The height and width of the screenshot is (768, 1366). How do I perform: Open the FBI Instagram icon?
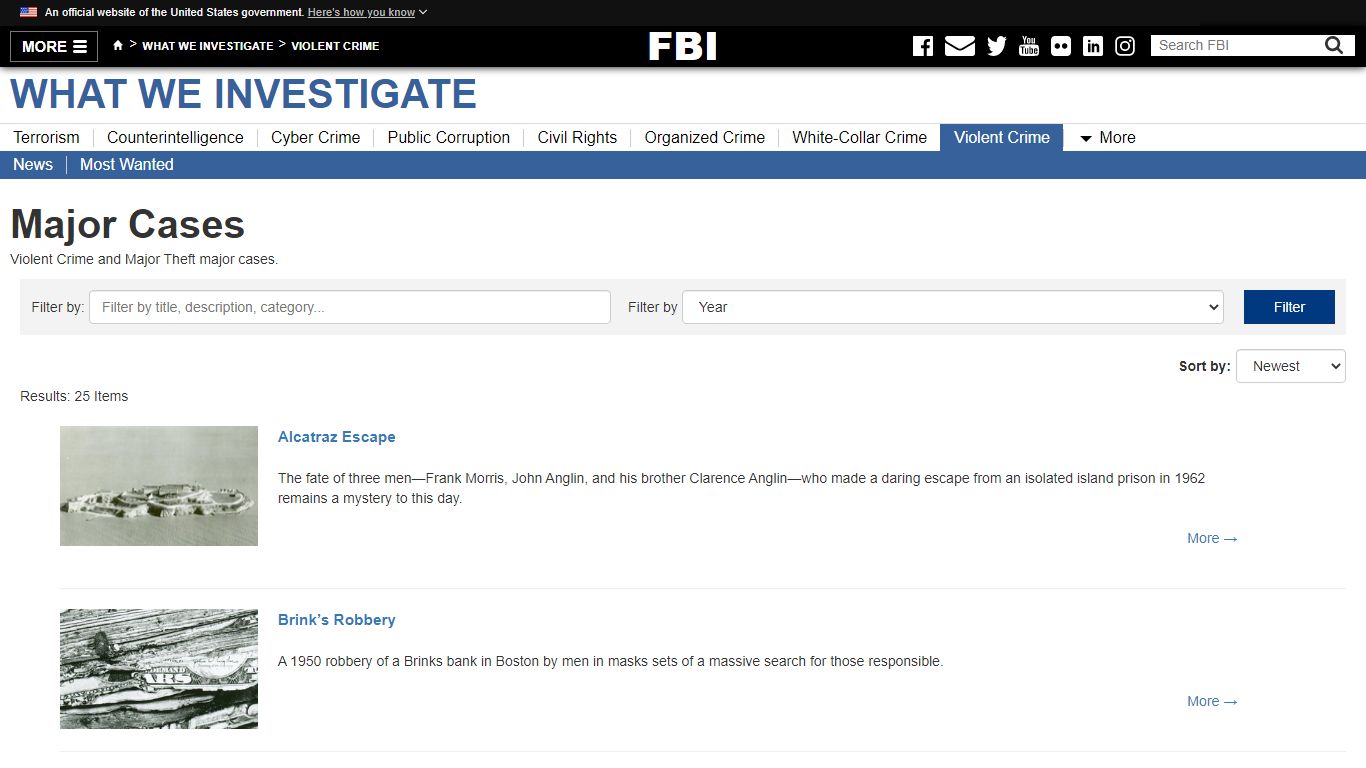[x=1125, y=46]
